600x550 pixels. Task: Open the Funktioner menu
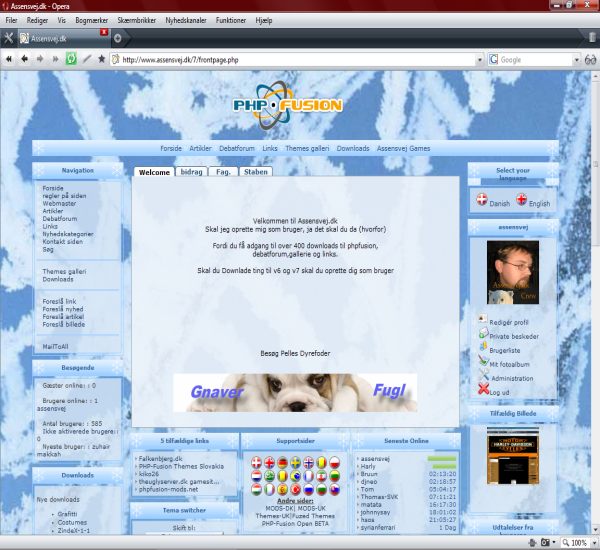(231, 20)
